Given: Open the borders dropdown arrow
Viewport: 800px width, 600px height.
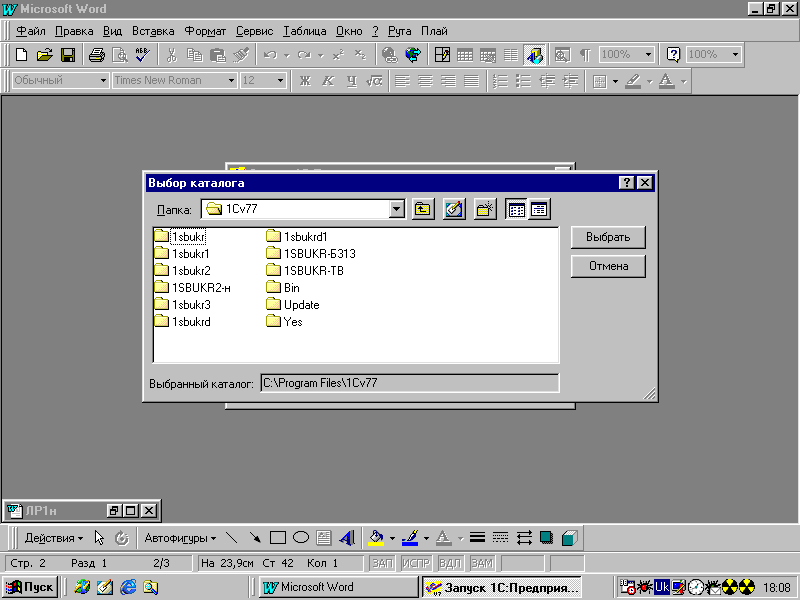Looking at the screenshot, I should pos(615,81).
